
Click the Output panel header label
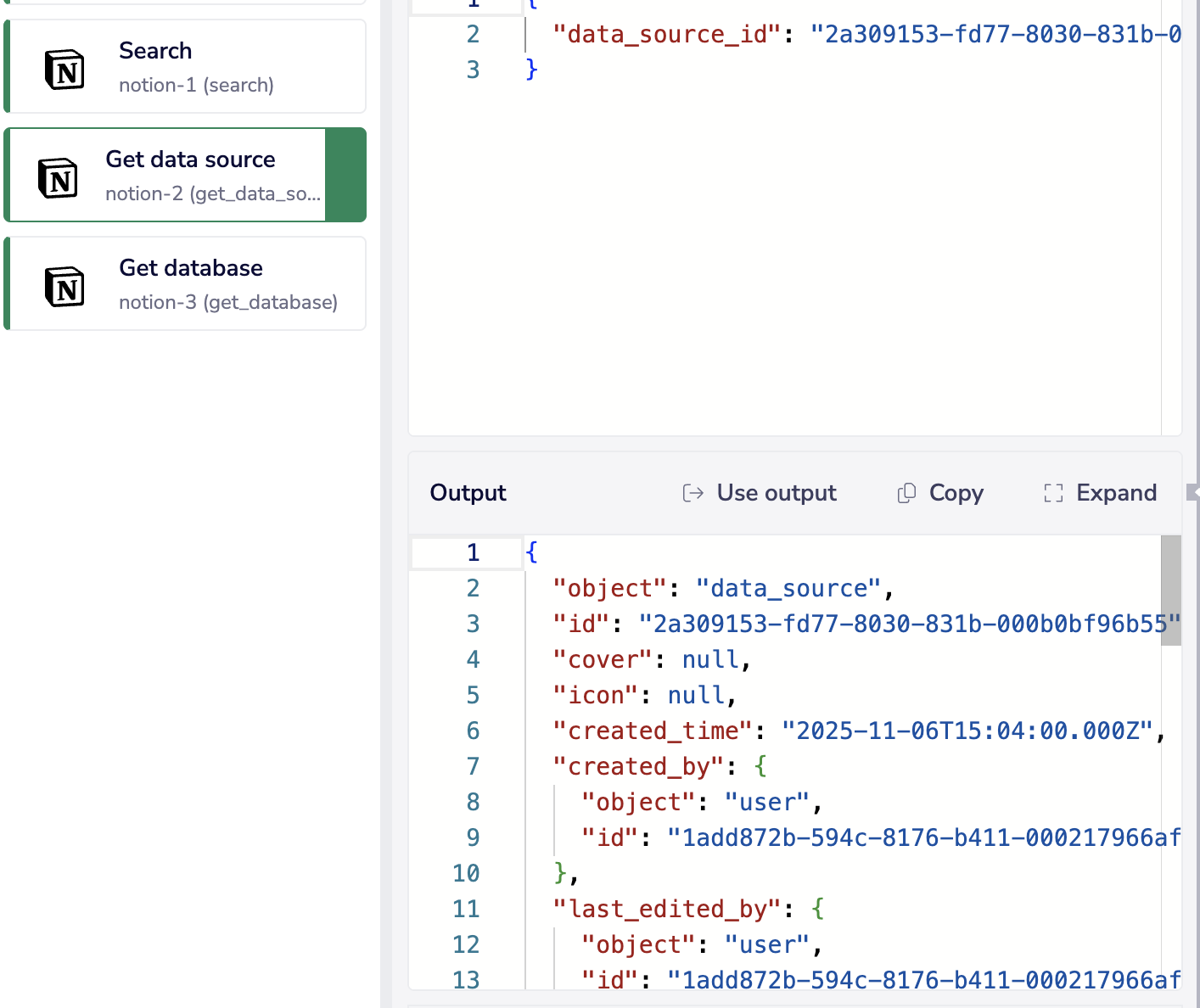tap(468, 493)
